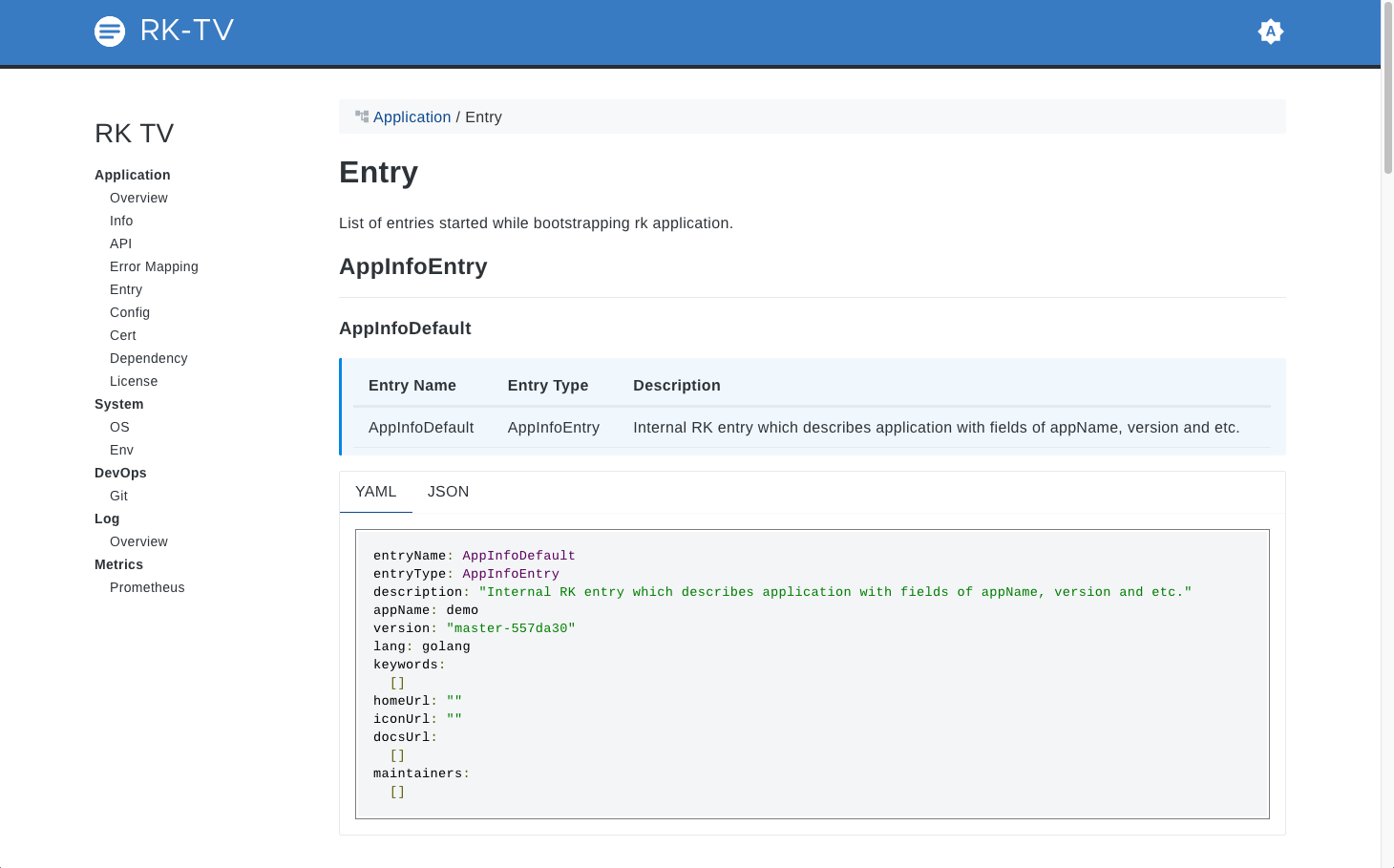This screenshot has height=868, width=1394.
Task: Click the maintainers key in YAML
Action: 417,773
